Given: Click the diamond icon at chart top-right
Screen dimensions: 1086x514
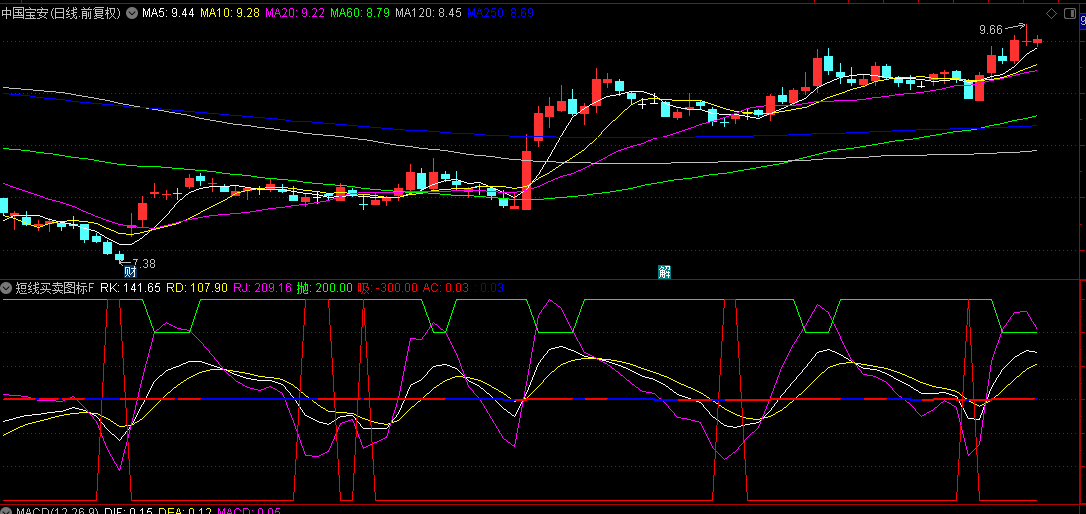Looking at the screenshot, I should click(1051, 13).
